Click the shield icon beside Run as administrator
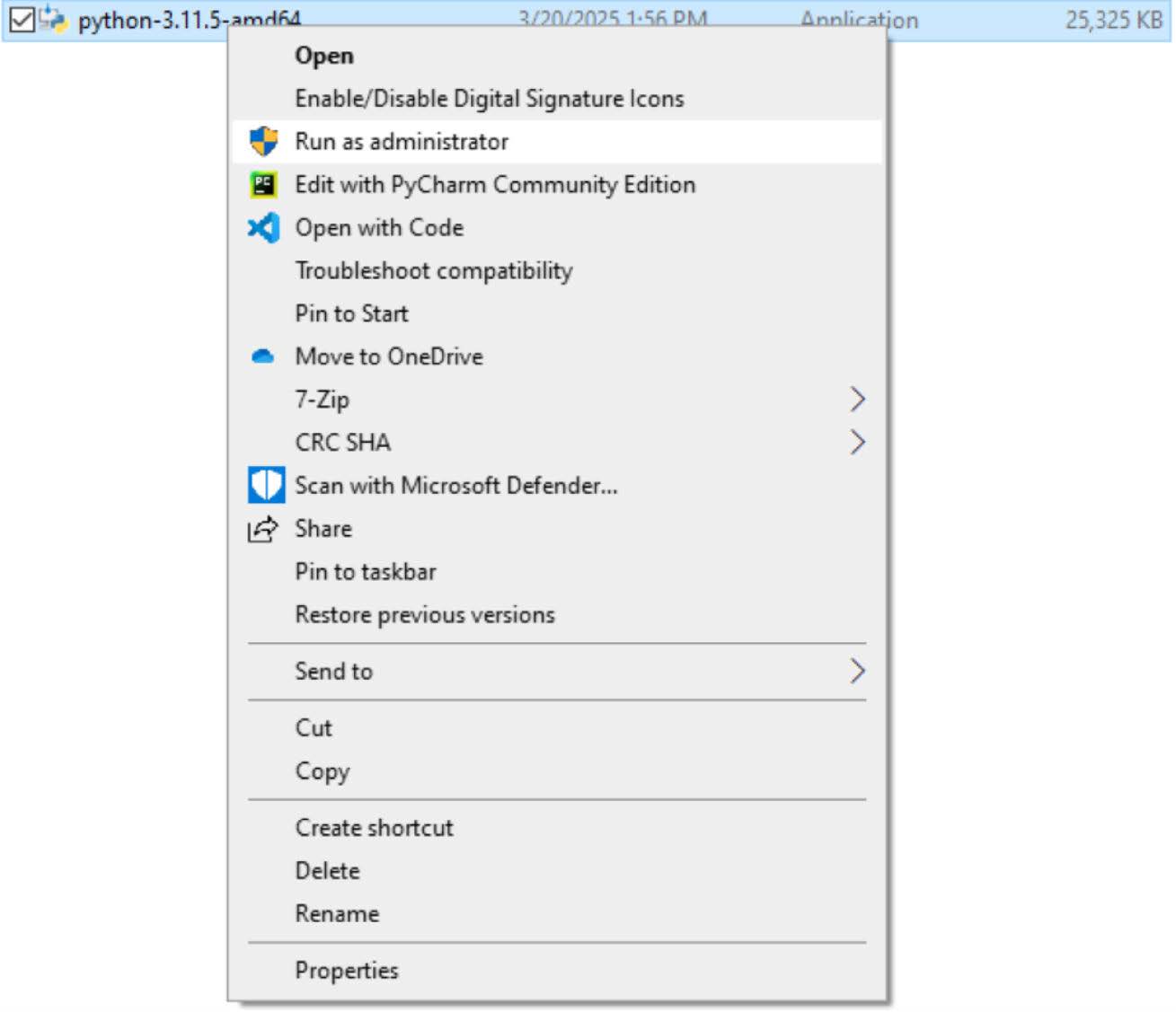The height and width of the screenshot is (1012, 1176). [x=263, y=141]
